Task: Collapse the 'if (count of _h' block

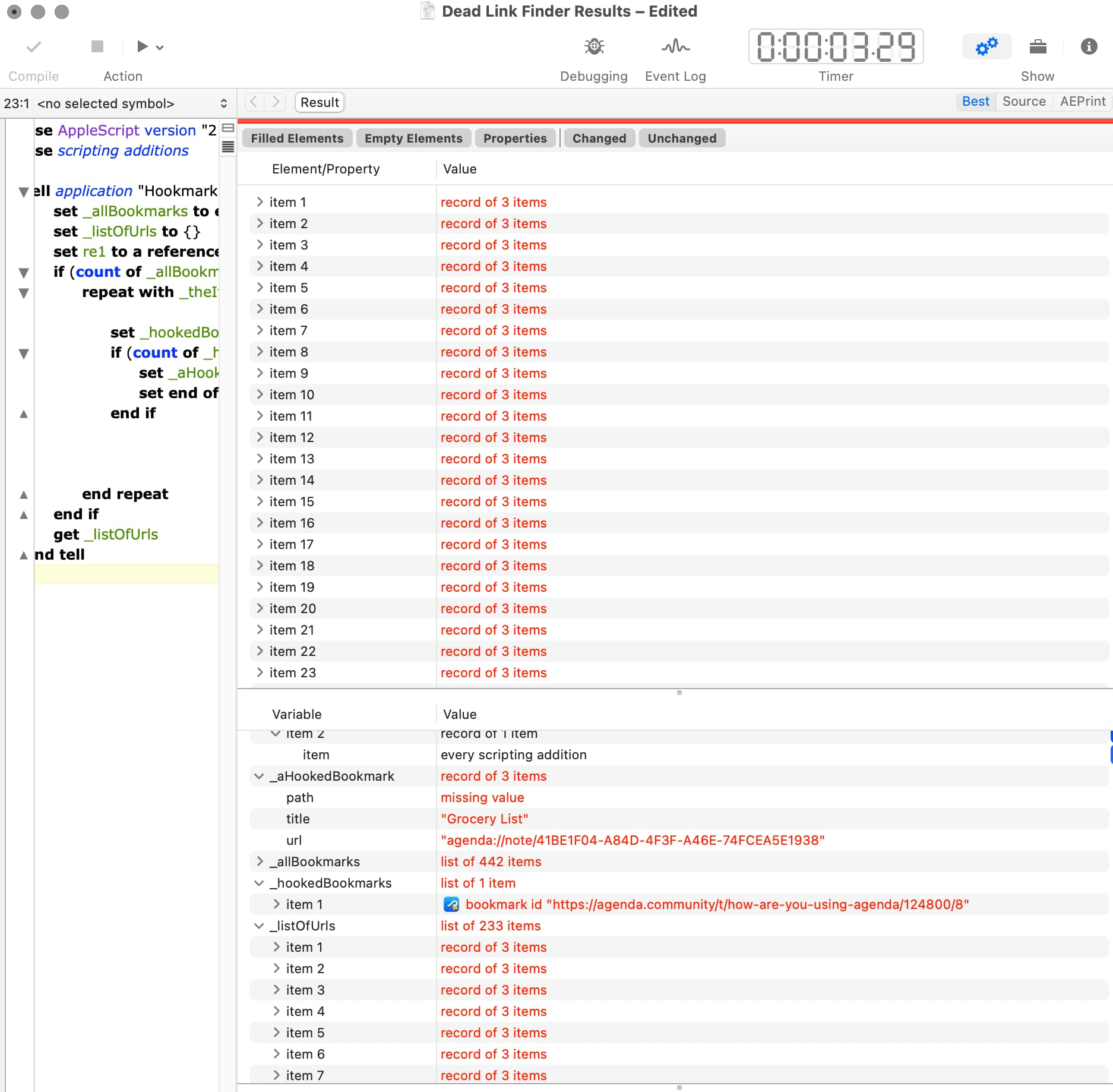Action: coord(24,354)
